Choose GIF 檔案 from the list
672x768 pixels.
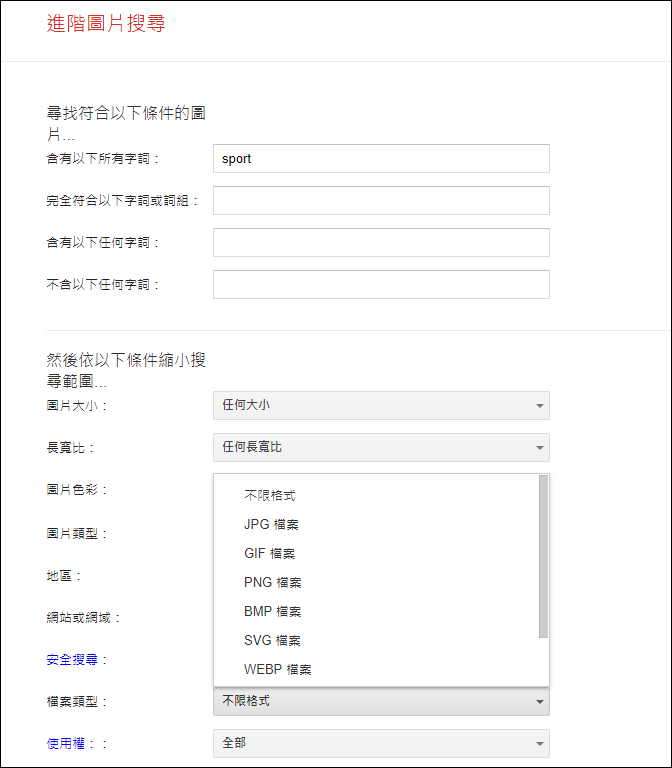[x=270, y=553]
